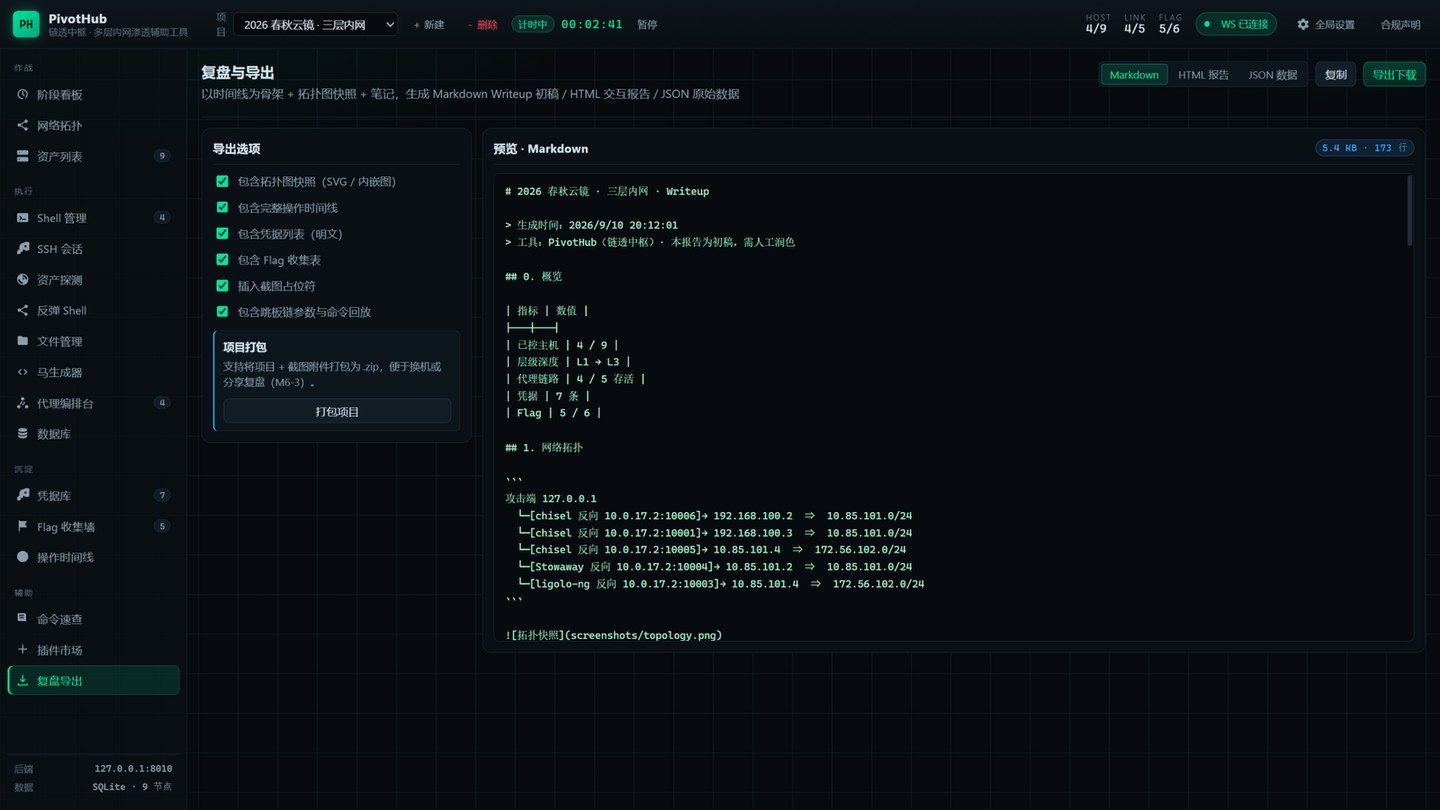The height and width of the screenshot is (810, 1440).
Task: Click the 新建 project button
Action: [x=429, y=25]
